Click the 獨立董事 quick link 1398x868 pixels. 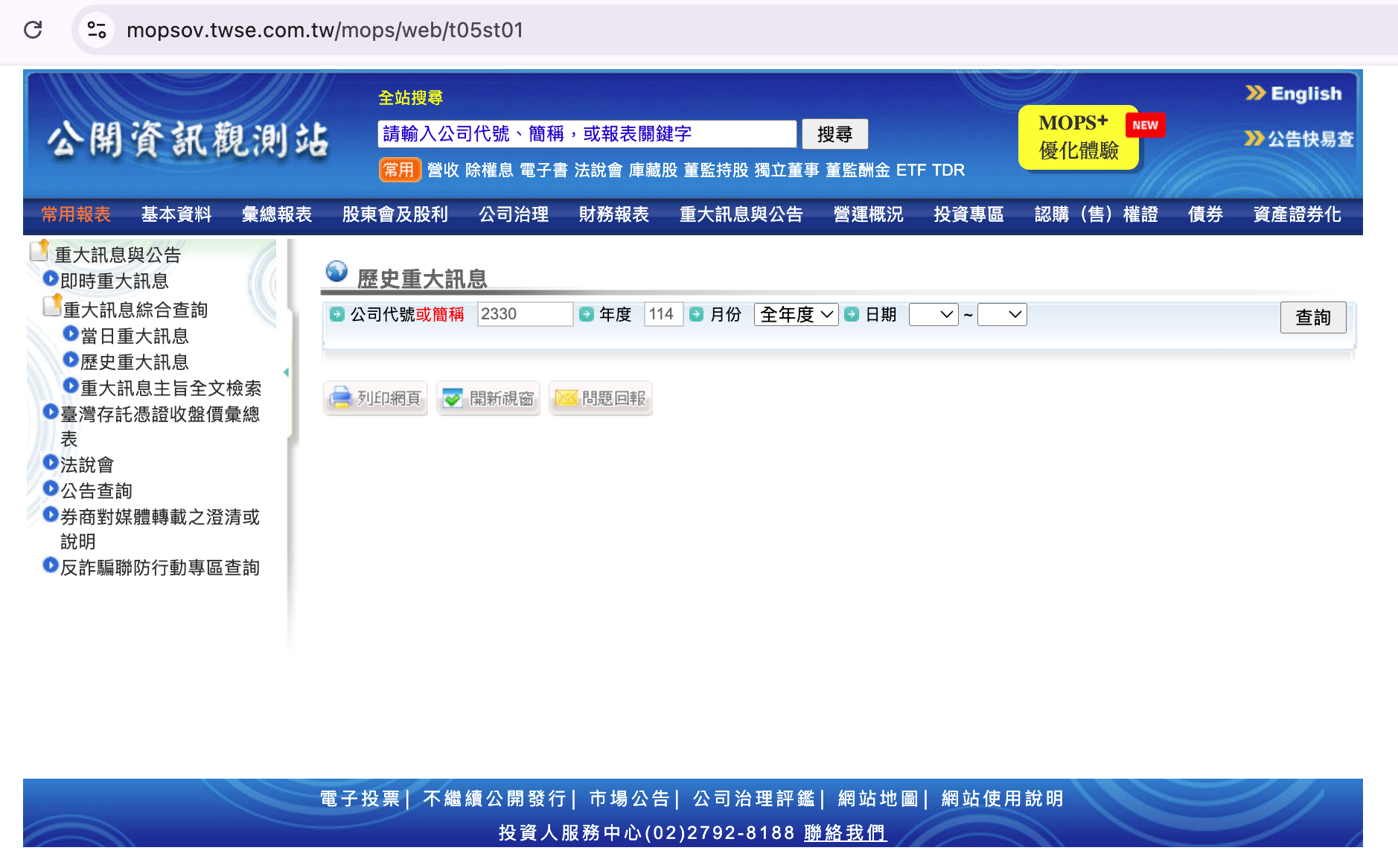787,170
